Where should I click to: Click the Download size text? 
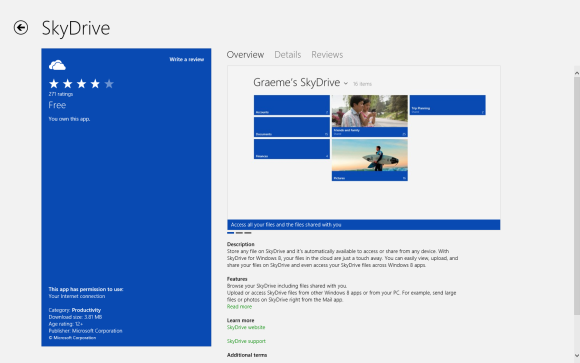[75, 317]
